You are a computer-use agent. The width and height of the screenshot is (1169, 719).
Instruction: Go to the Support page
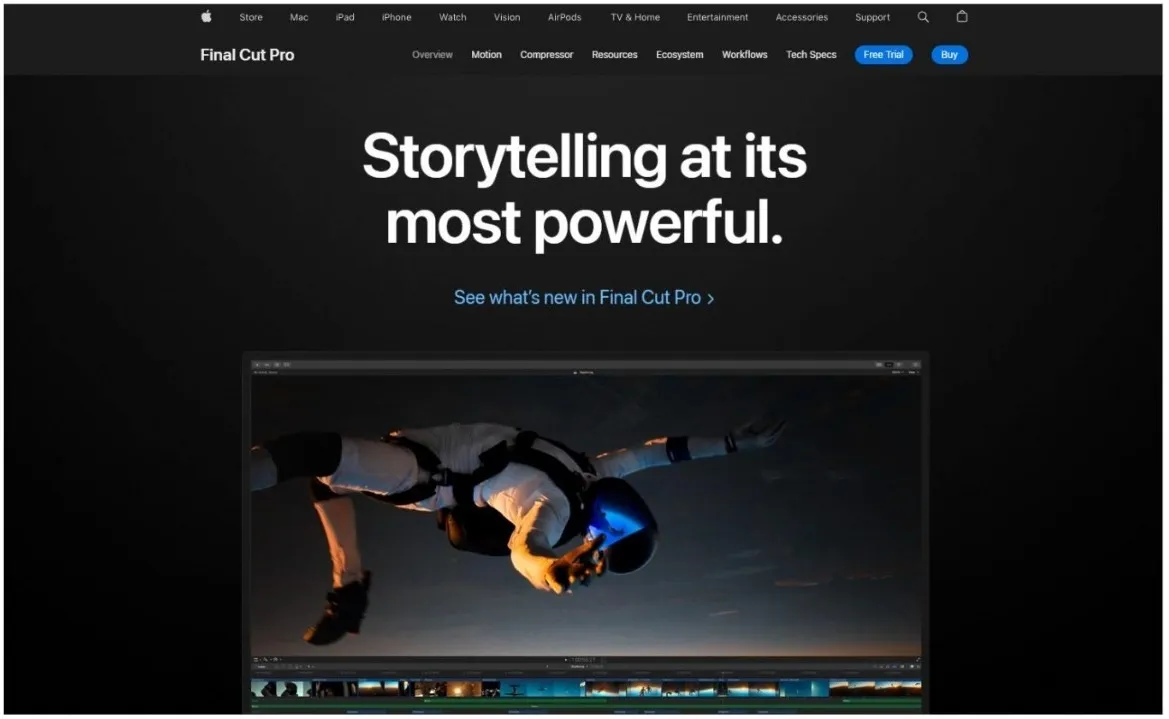pos(871,17)
